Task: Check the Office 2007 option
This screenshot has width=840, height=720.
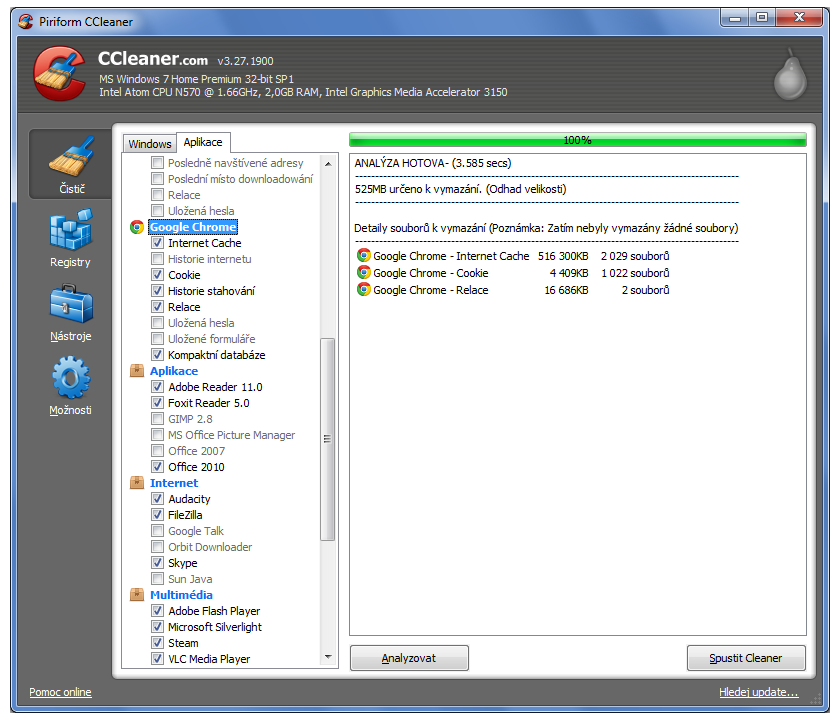Action: coord(157,451)
